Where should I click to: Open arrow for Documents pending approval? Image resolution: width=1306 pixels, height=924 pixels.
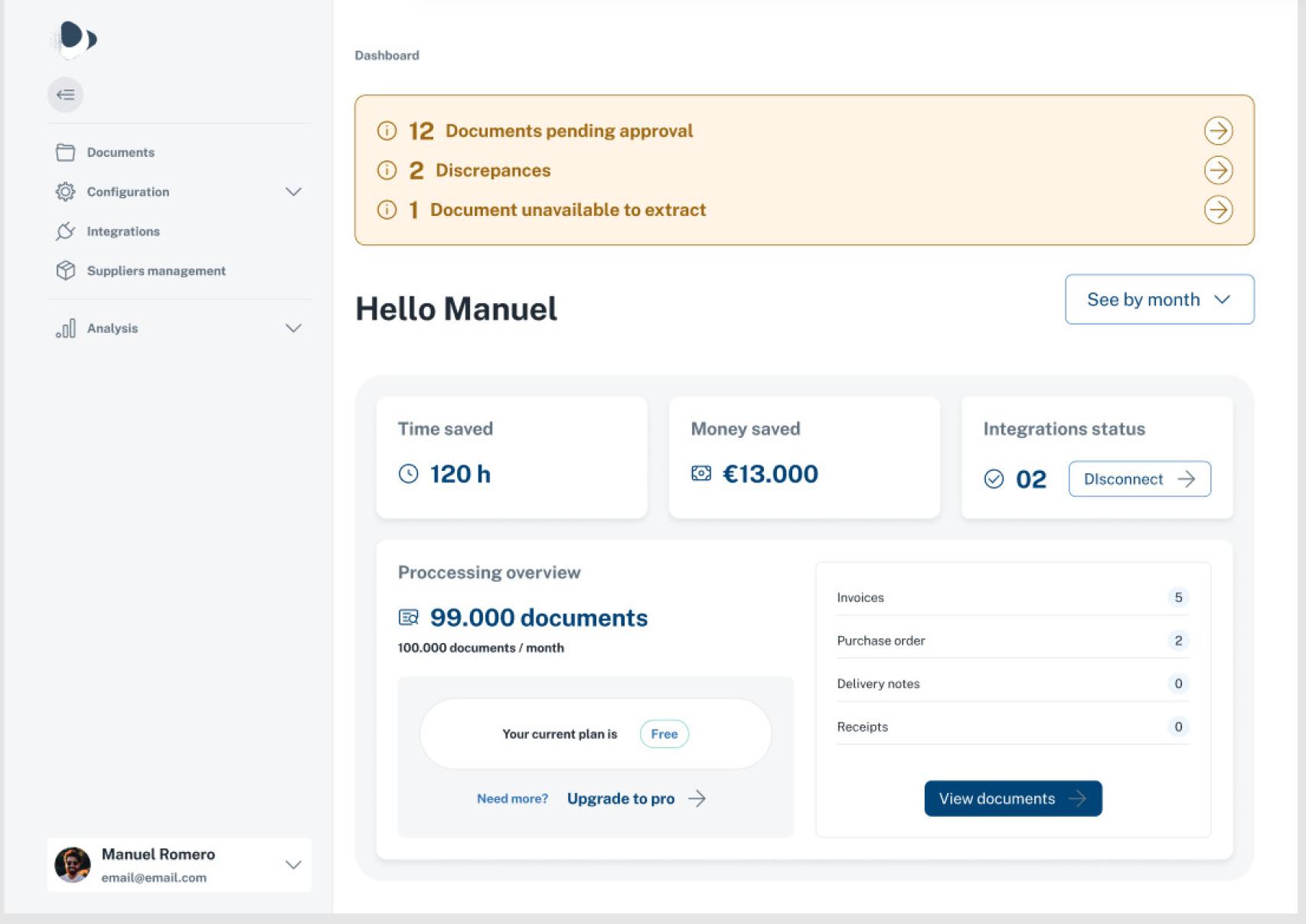[1217, 131]
